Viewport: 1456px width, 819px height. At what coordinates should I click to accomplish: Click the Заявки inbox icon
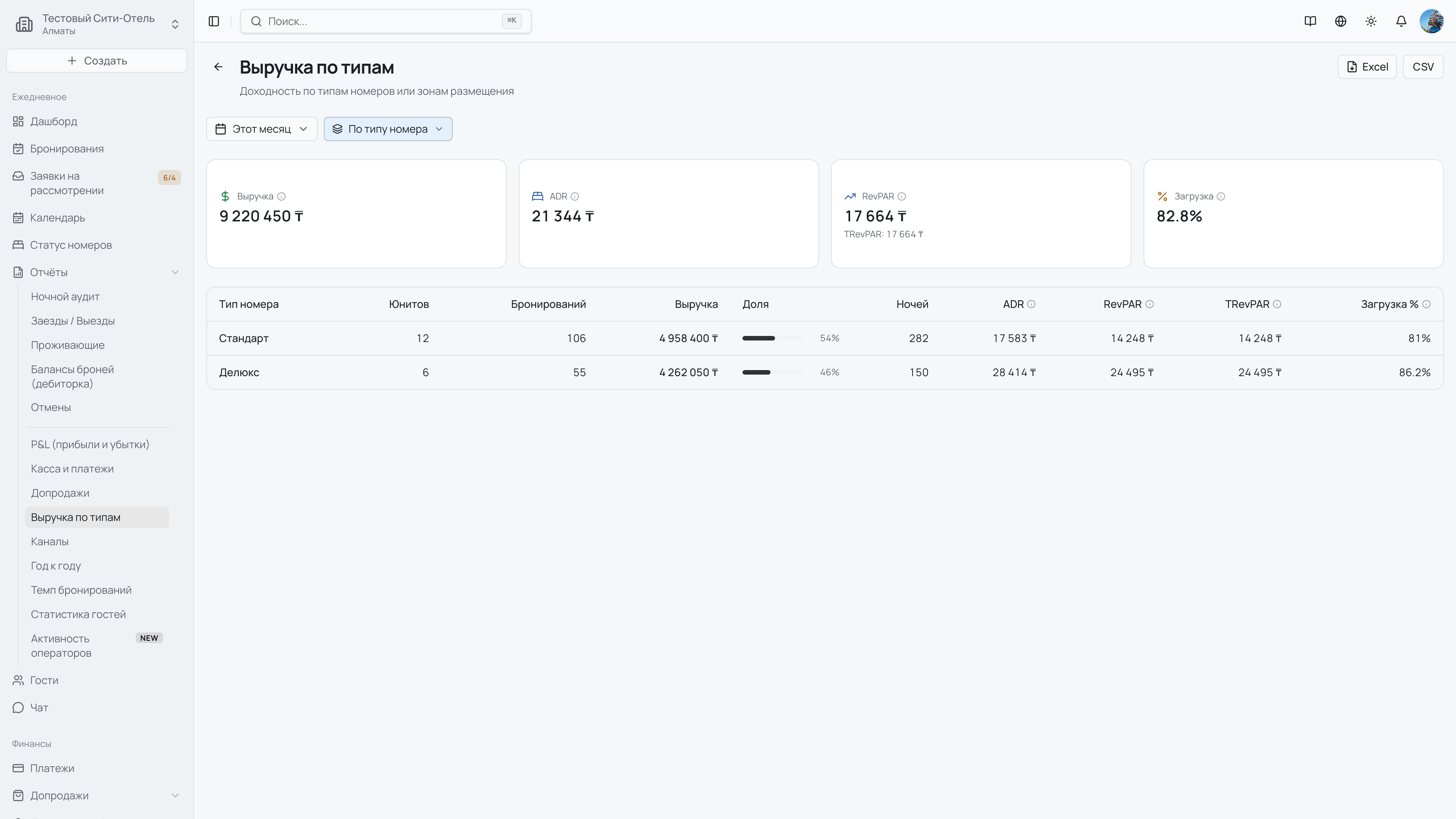[18, 176]
